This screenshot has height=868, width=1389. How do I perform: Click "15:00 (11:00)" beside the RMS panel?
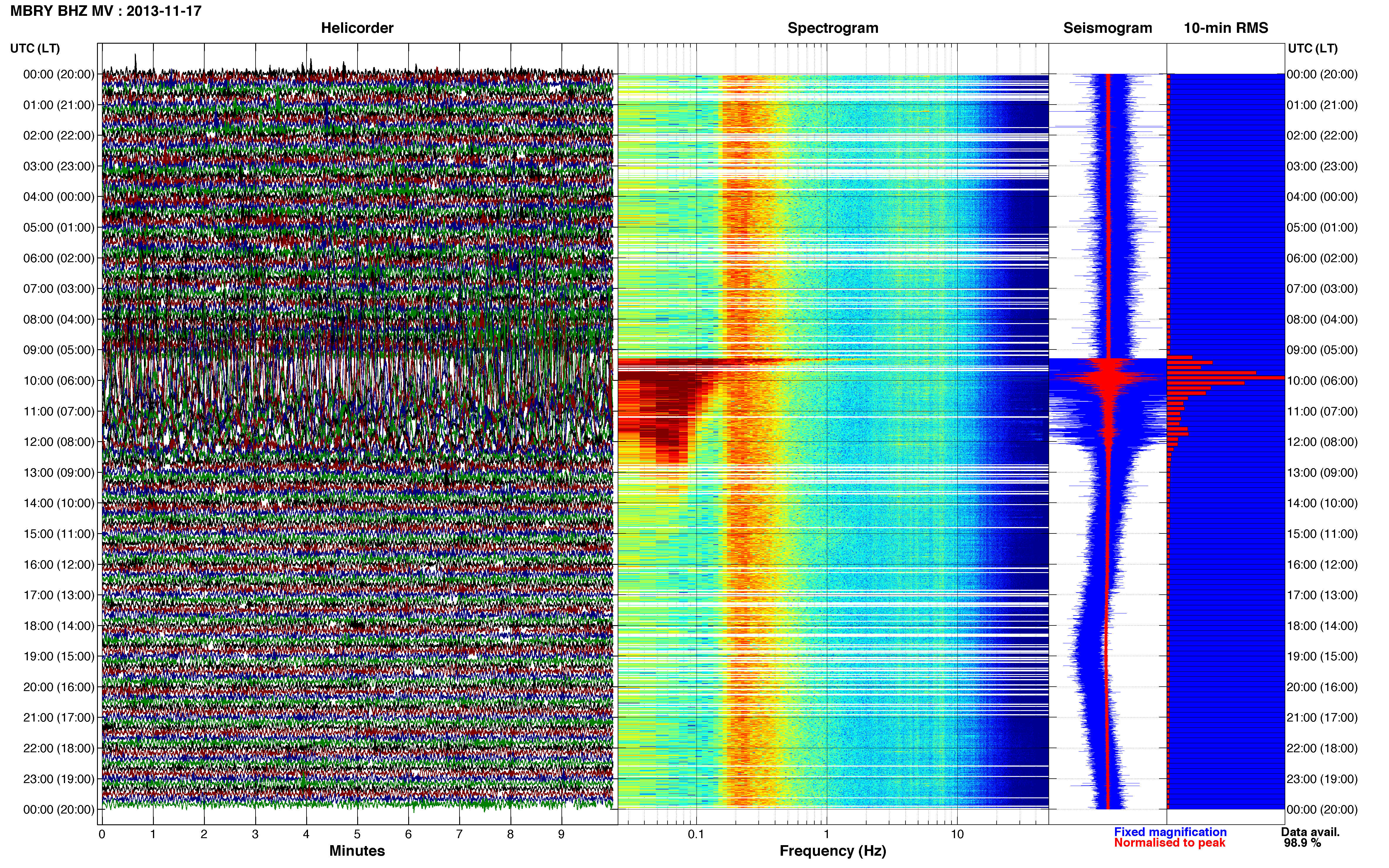click(1322, 534)
